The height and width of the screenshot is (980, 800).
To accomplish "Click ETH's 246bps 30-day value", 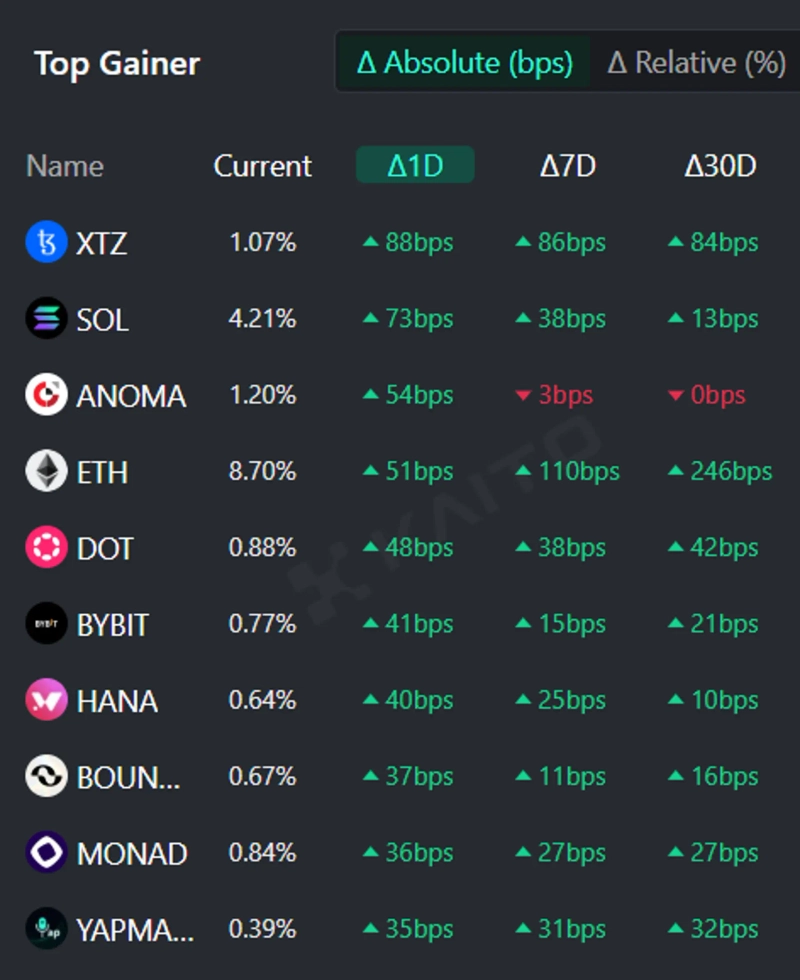I will pyautogui.click(x=730, y=472).
